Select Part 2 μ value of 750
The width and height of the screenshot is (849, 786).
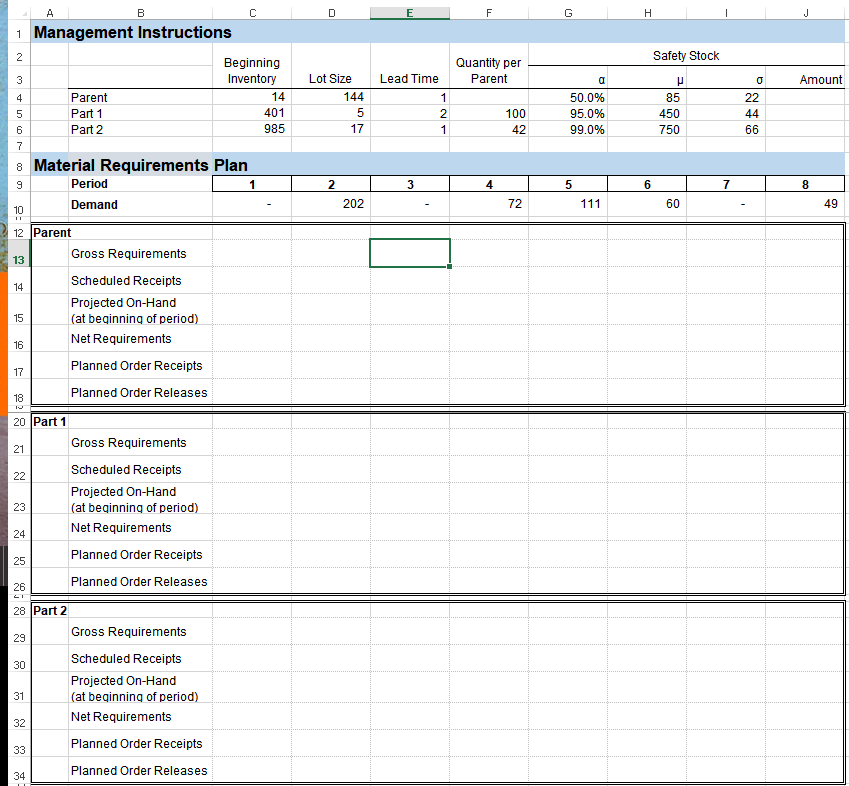click(647, 130)
